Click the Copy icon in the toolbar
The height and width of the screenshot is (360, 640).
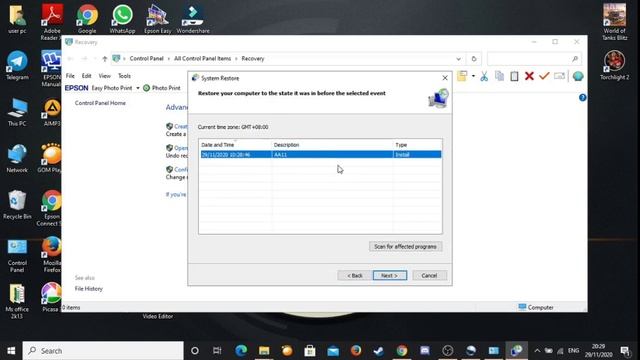499,76
